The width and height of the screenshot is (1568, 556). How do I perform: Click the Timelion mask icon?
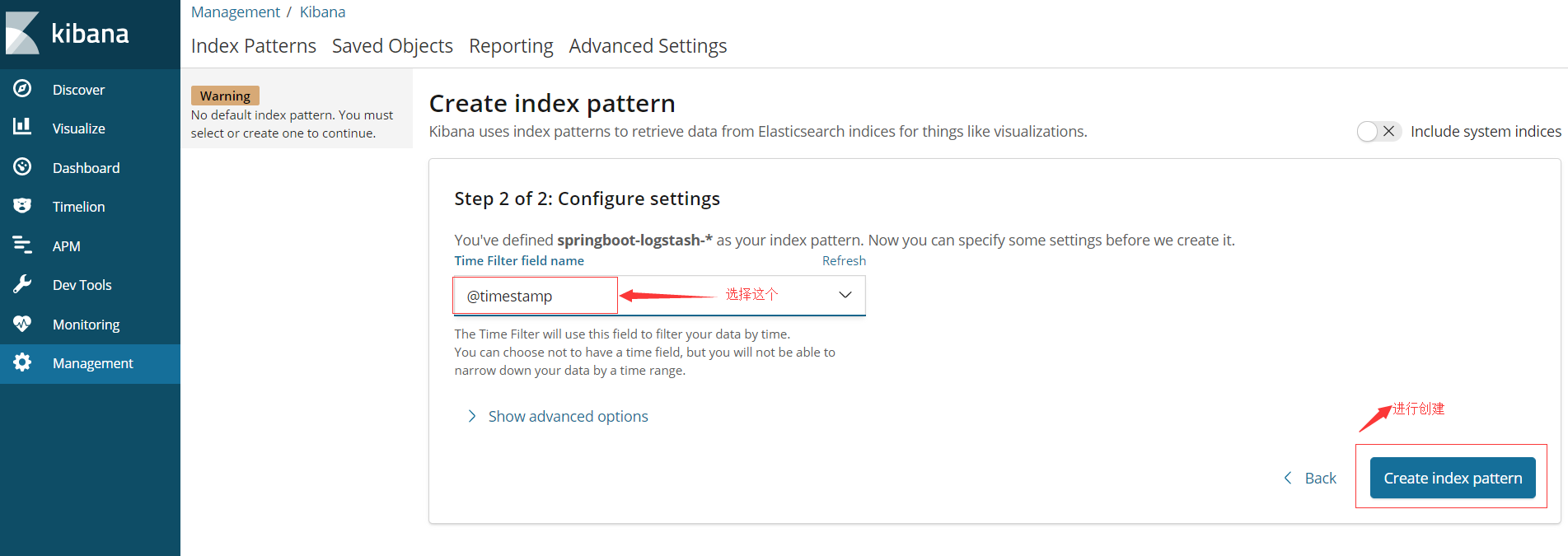point(22,206)
